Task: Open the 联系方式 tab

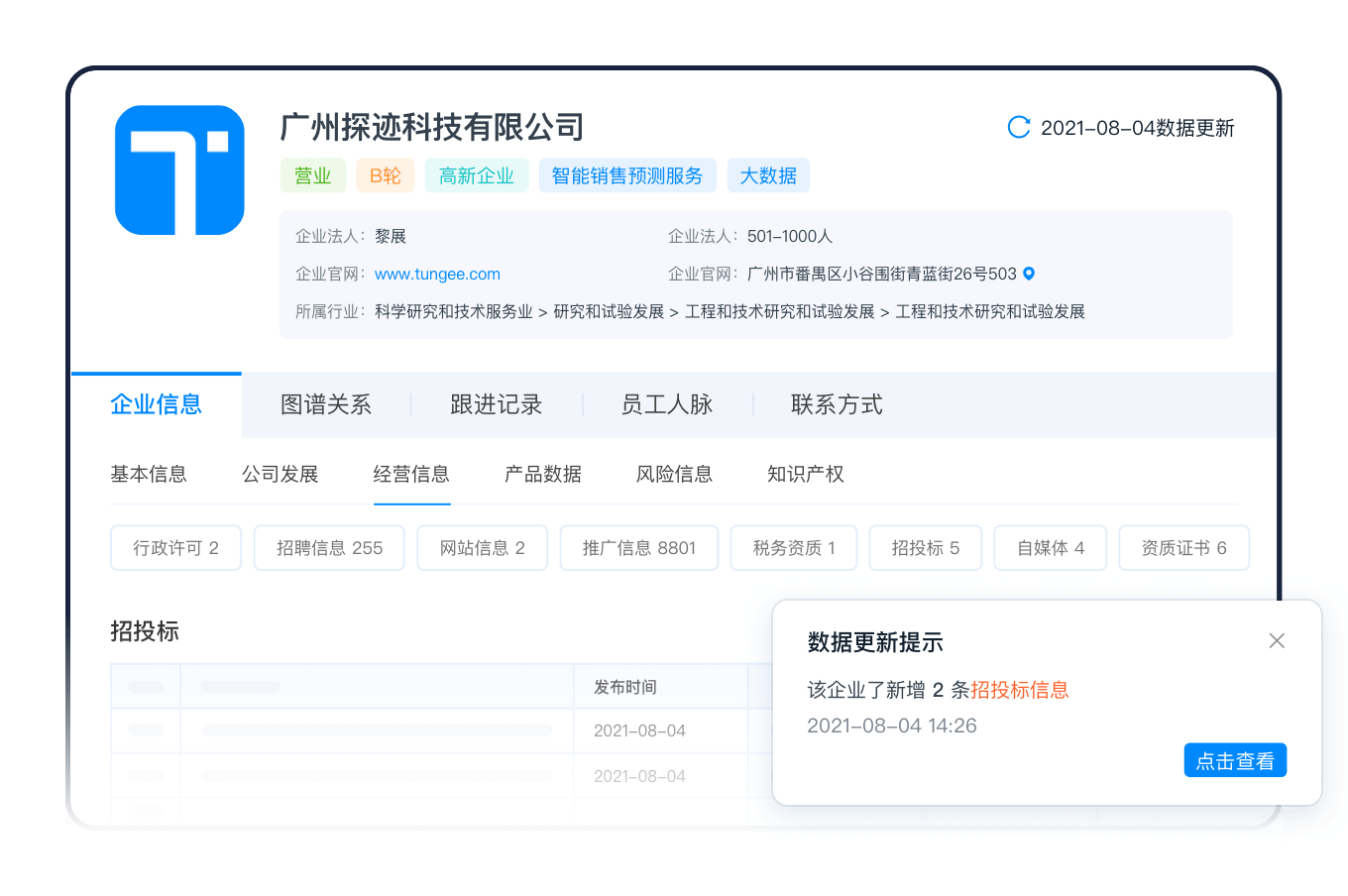Action: pos(837,404)
